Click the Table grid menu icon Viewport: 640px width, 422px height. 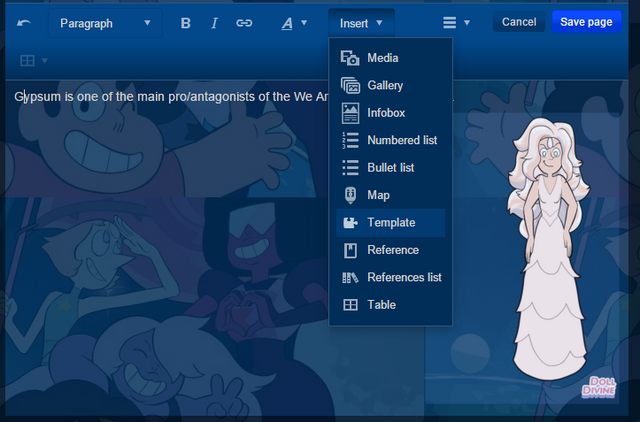(x=350, y=305)
